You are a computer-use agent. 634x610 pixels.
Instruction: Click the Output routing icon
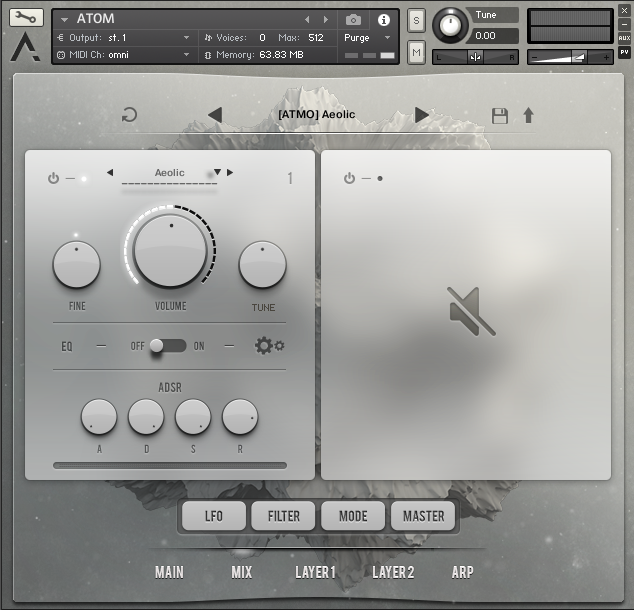(61, 38)
